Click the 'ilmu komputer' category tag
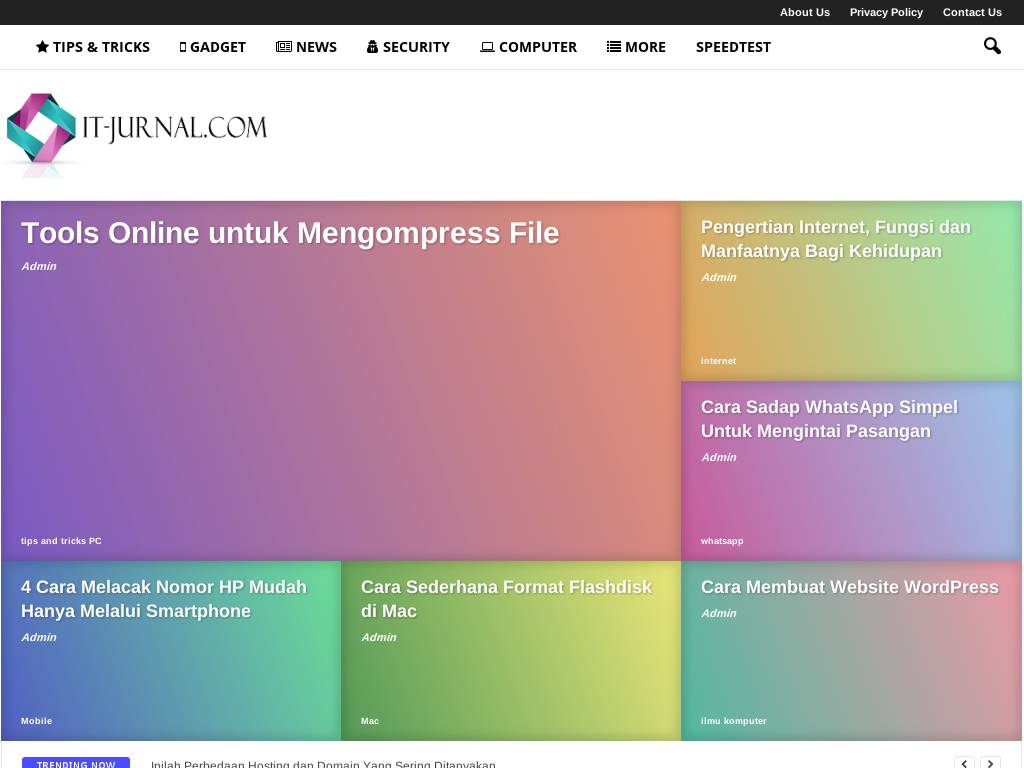This screenshot has width=1024, height=768. tap(733, 721)
